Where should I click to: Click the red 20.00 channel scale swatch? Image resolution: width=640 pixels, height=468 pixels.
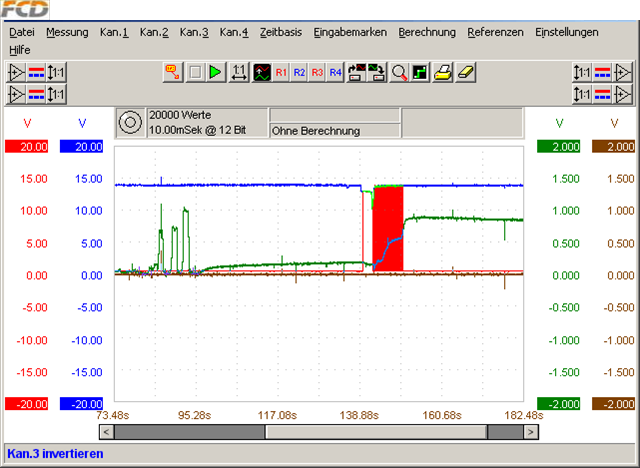(28, 147)
